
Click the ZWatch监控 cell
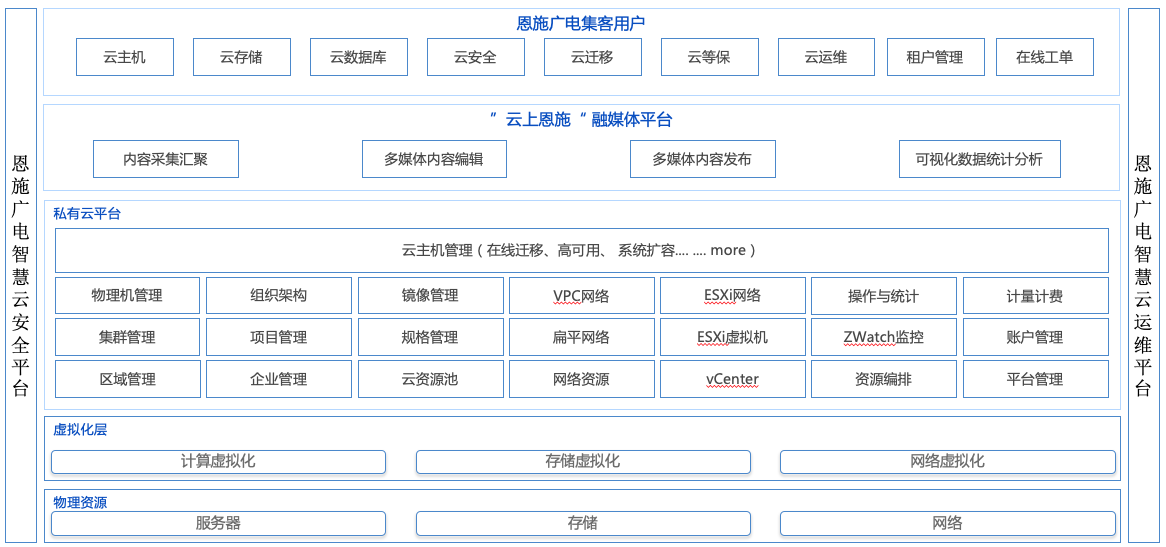click(883, 338)
